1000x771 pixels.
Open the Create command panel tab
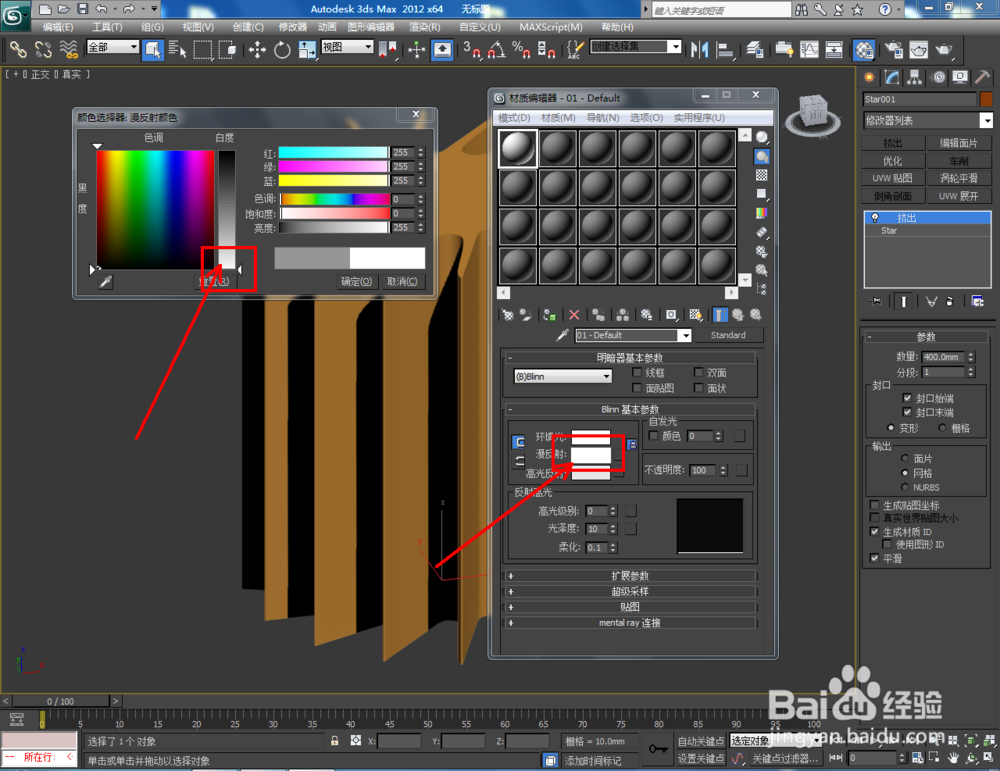(869, 78)
